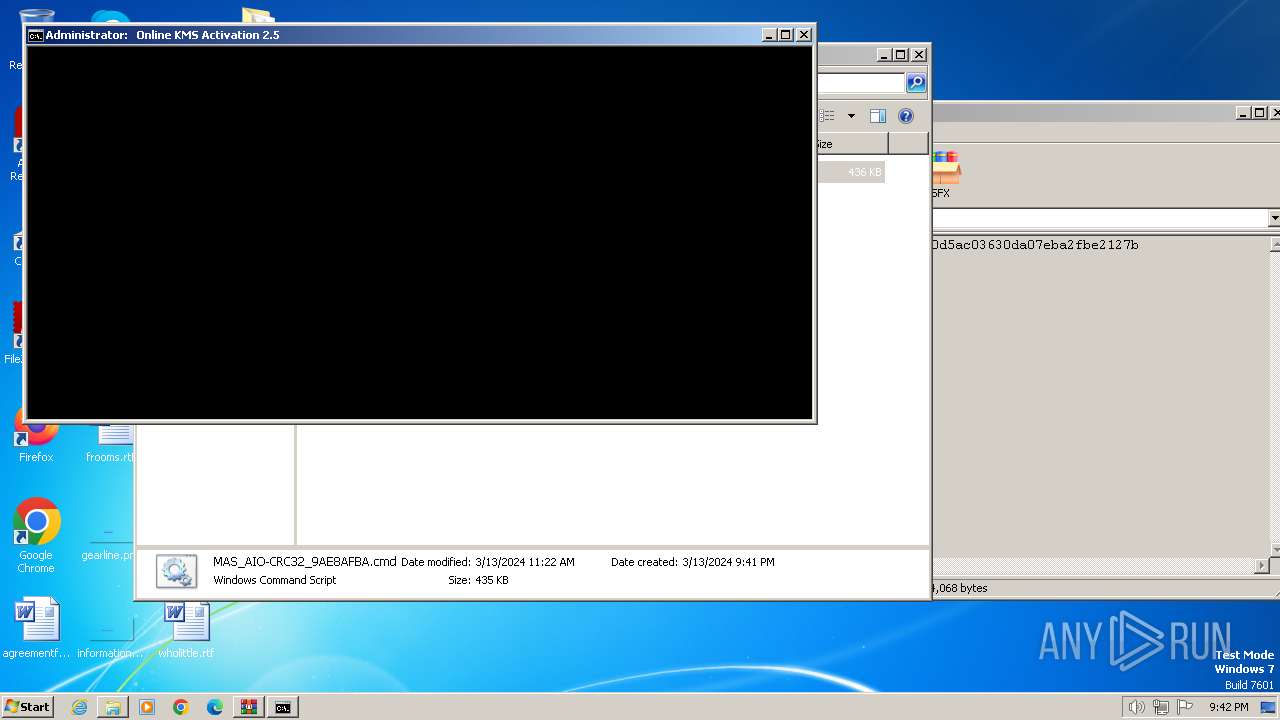Switch to WinRAR taskbar button
The image size is (1280, 720).
[249, 707]
